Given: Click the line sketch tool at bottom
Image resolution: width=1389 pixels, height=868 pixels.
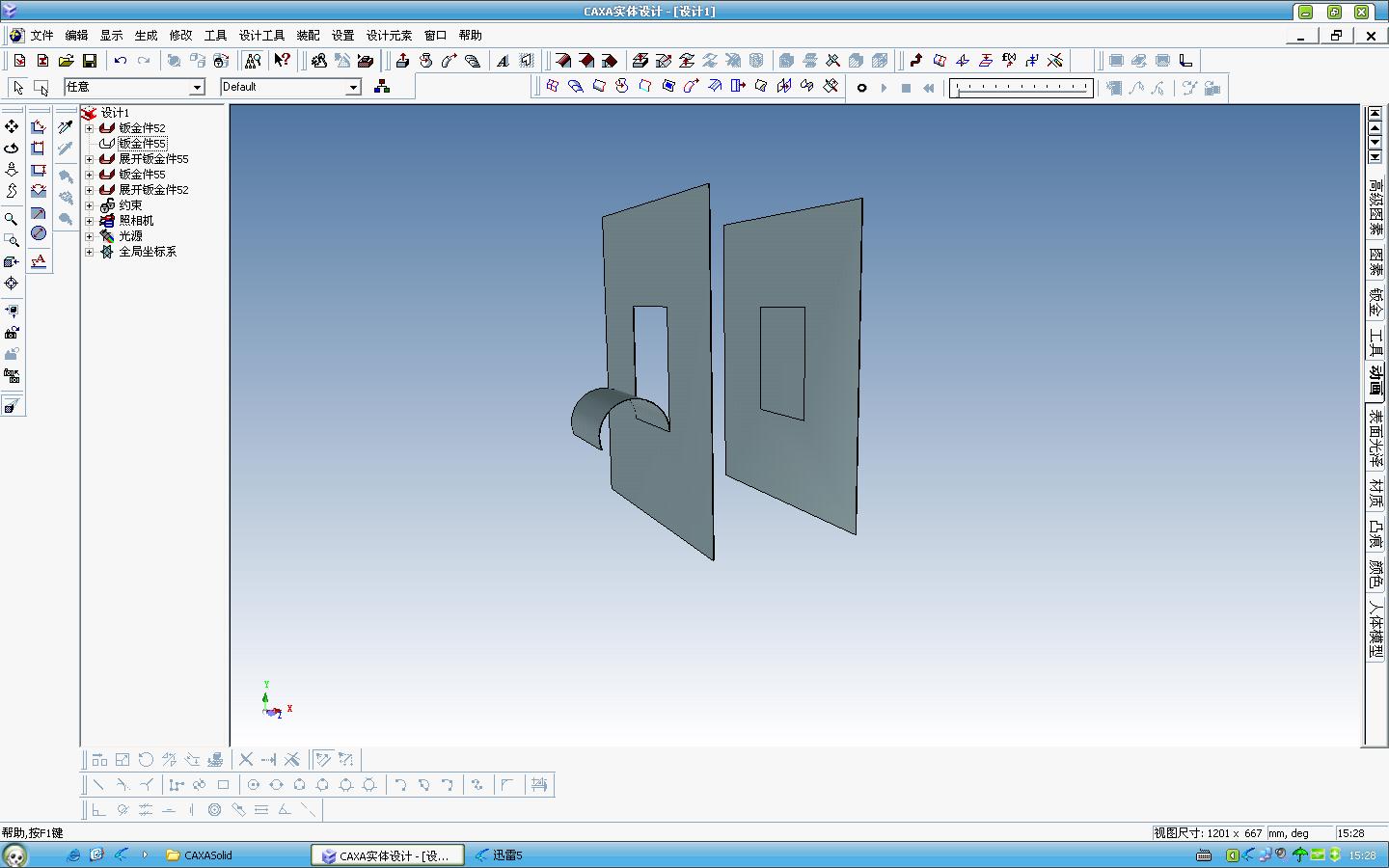Looking at the screenshot, I should [x=97, y=785].
